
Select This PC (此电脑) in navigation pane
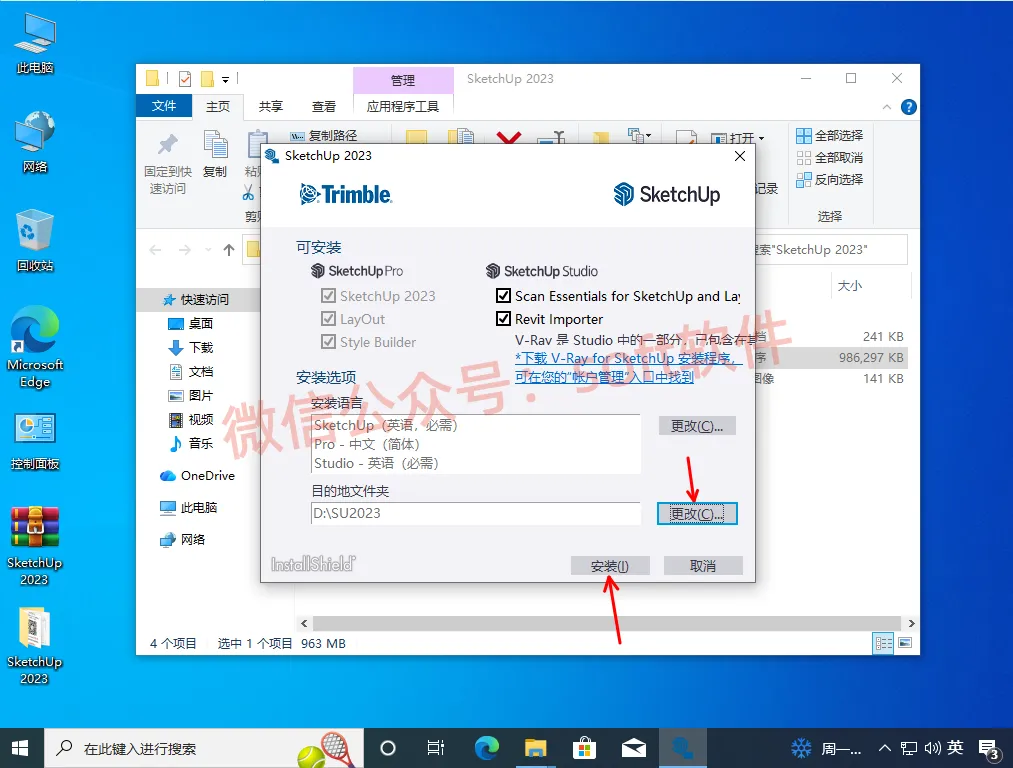tap(189, 508)
